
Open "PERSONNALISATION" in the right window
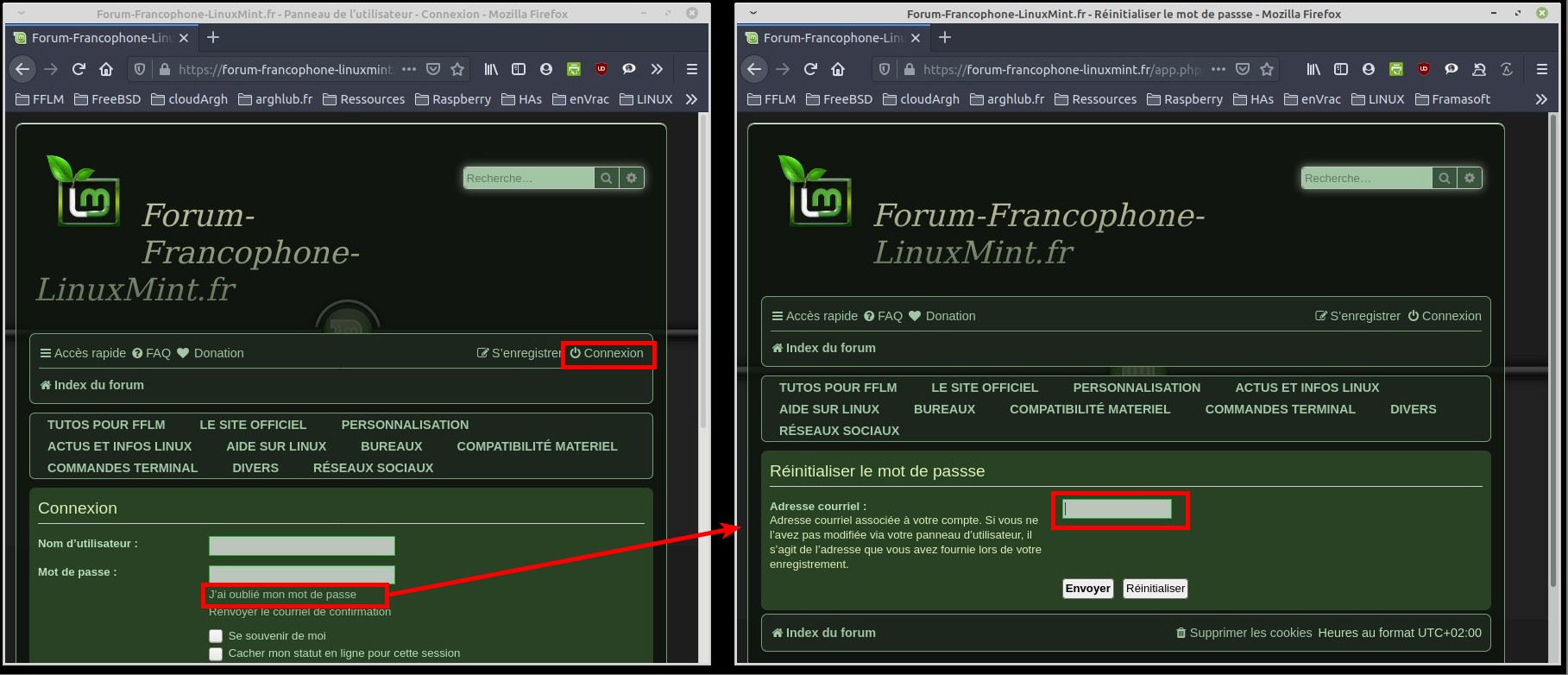1137,388
